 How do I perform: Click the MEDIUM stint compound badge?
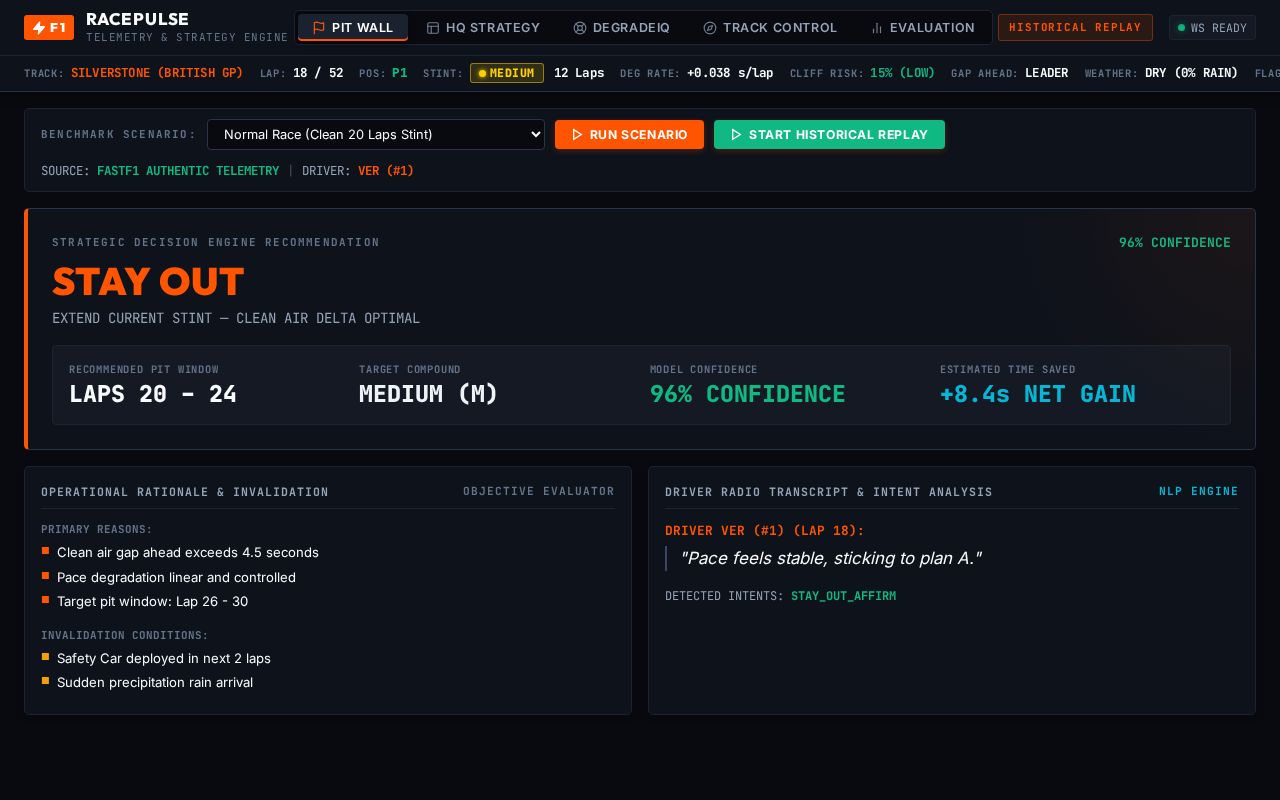pos(507,73)
